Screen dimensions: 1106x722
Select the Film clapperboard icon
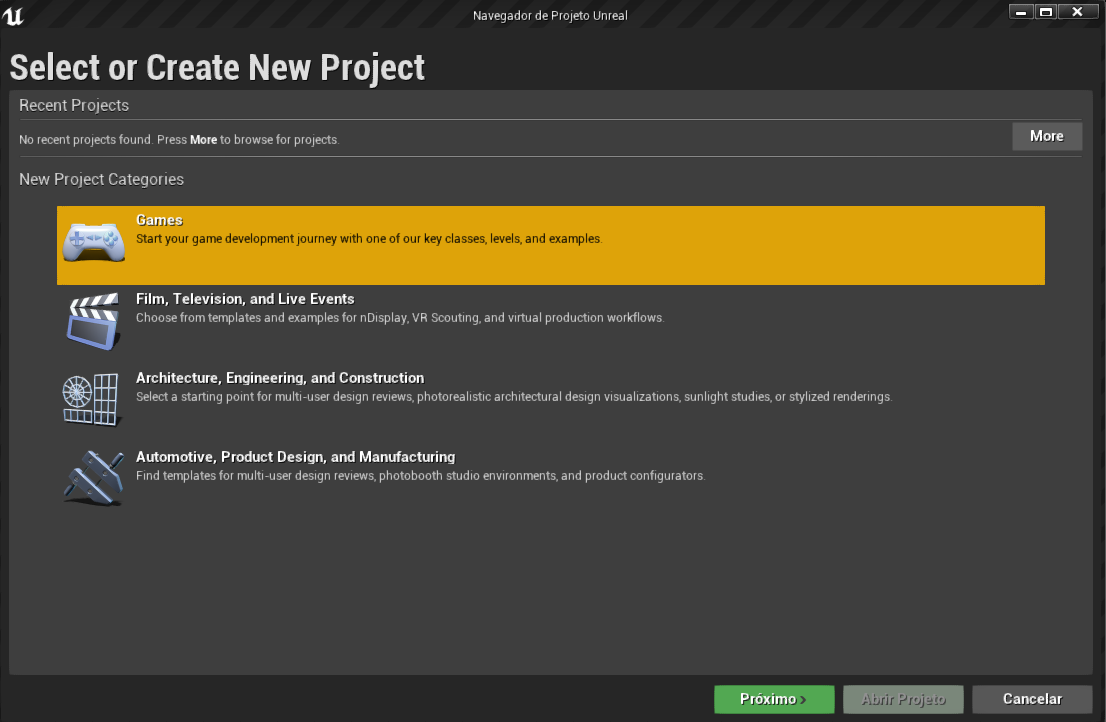[94, 321]
